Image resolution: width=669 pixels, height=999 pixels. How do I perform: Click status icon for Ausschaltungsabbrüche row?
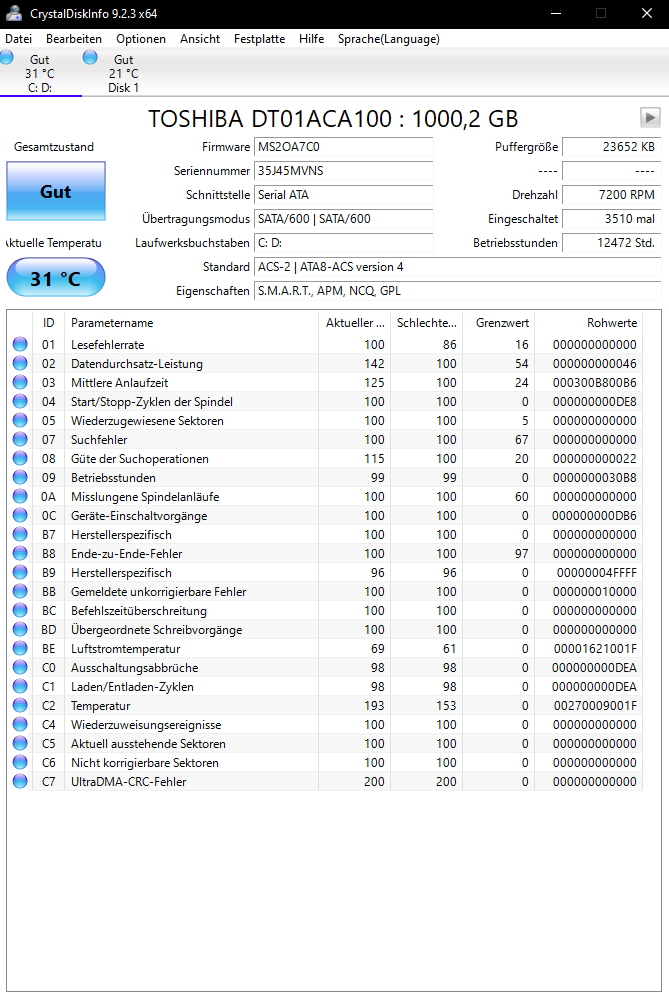pos(20,667)
